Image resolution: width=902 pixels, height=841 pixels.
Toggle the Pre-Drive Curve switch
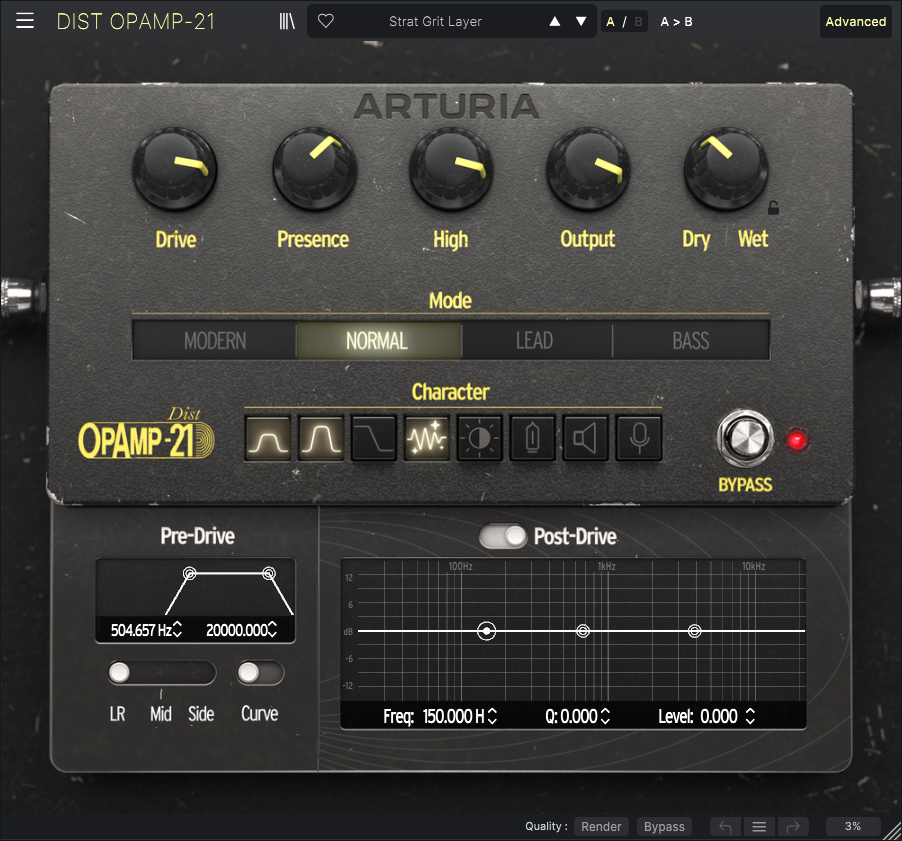260,673
